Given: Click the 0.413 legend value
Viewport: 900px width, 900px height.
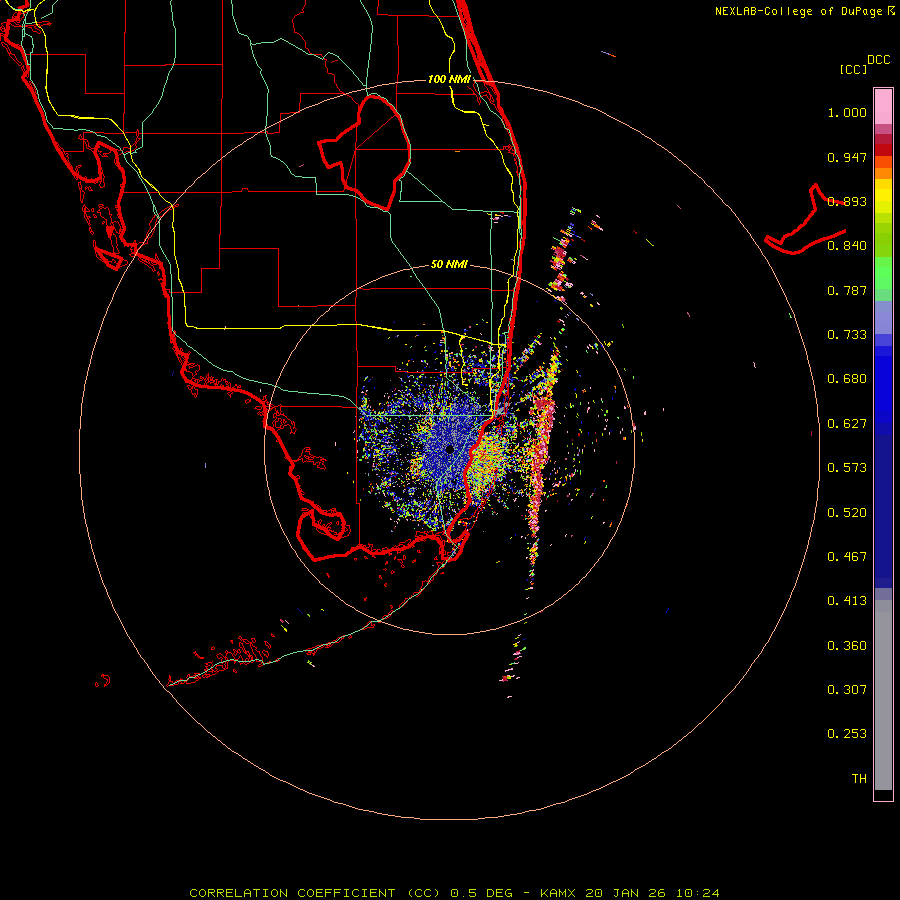Looking at the screenshot, I should tap(847, 601).
